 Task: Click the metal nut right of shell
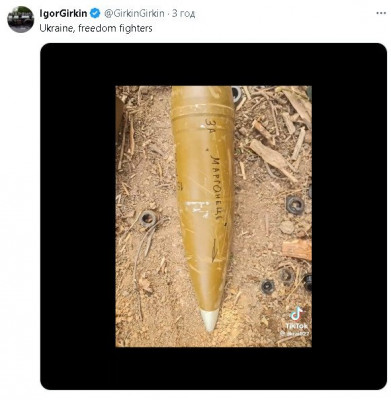tap(295, 205)
